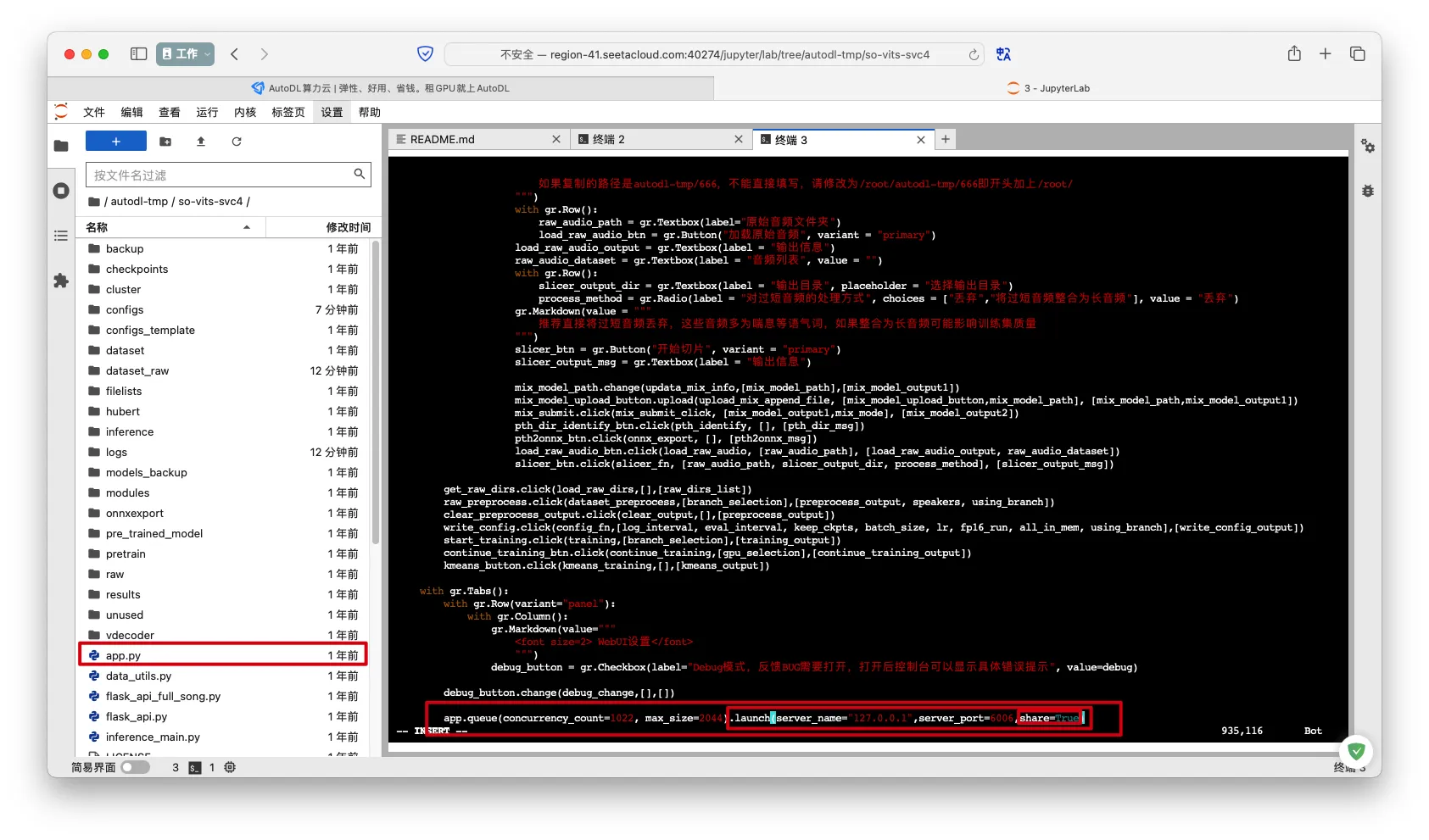Screen dimensions: 1429x840
Task: Show the Safari tab overview icon
Action: point(1358,53)
